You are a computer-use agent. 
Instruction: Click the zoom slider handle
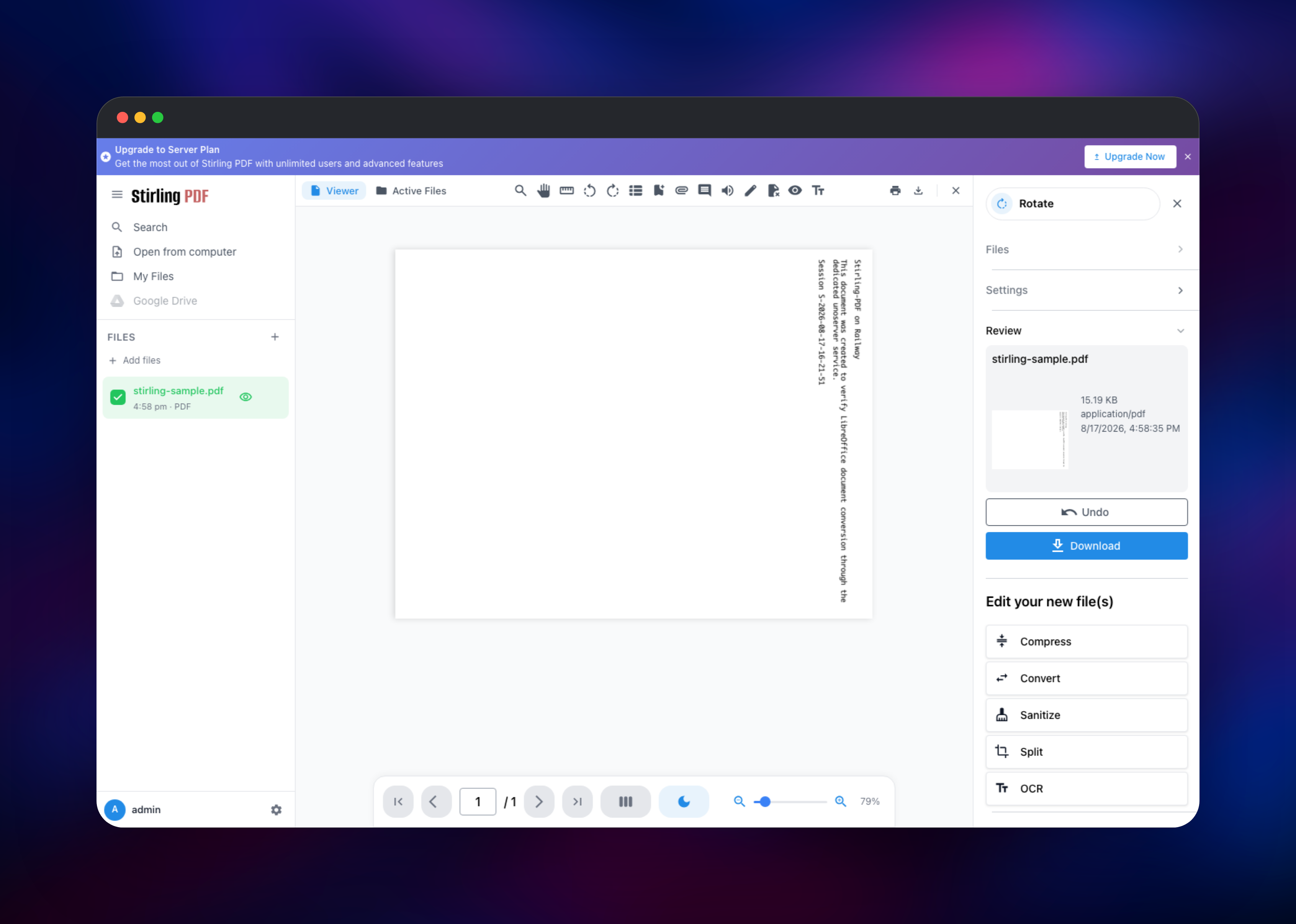(765, 802)
